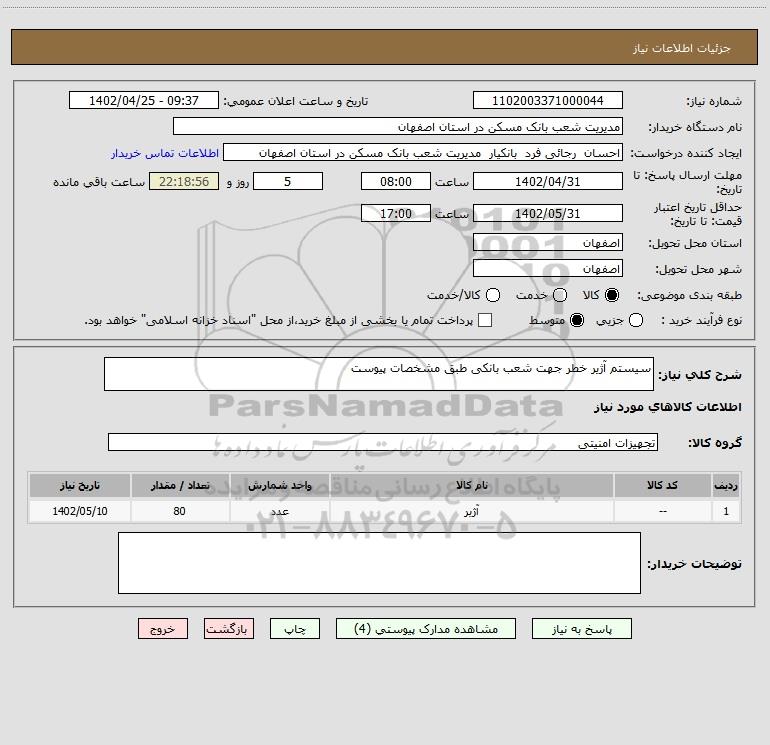Click the ردیف column header
The image size is (770, 745).
726,485
